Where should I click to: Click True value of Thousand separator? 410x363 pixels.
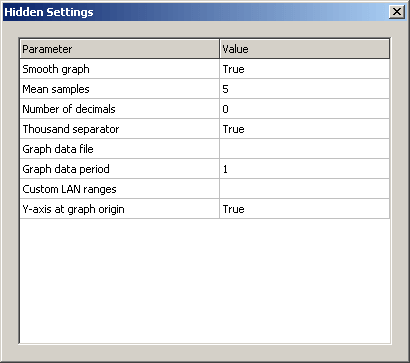[x=304, y=129]
